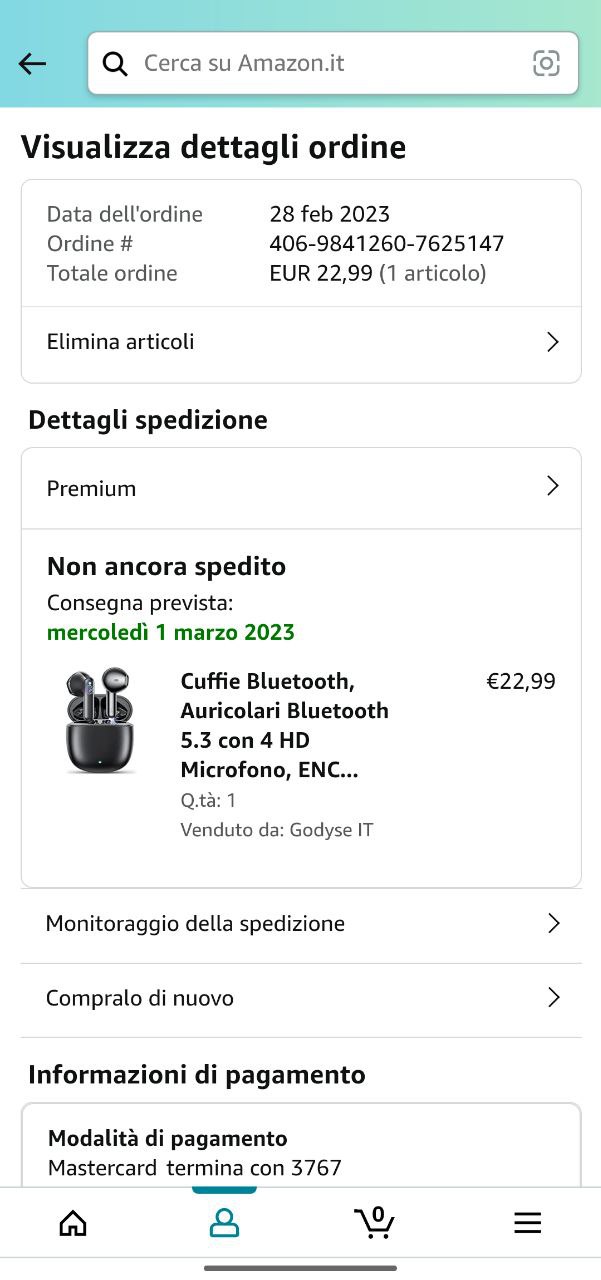The width and height of the screenshot is (601, 1280).
Task: Tap the earbuds product thumbnail
Action: 100,721
